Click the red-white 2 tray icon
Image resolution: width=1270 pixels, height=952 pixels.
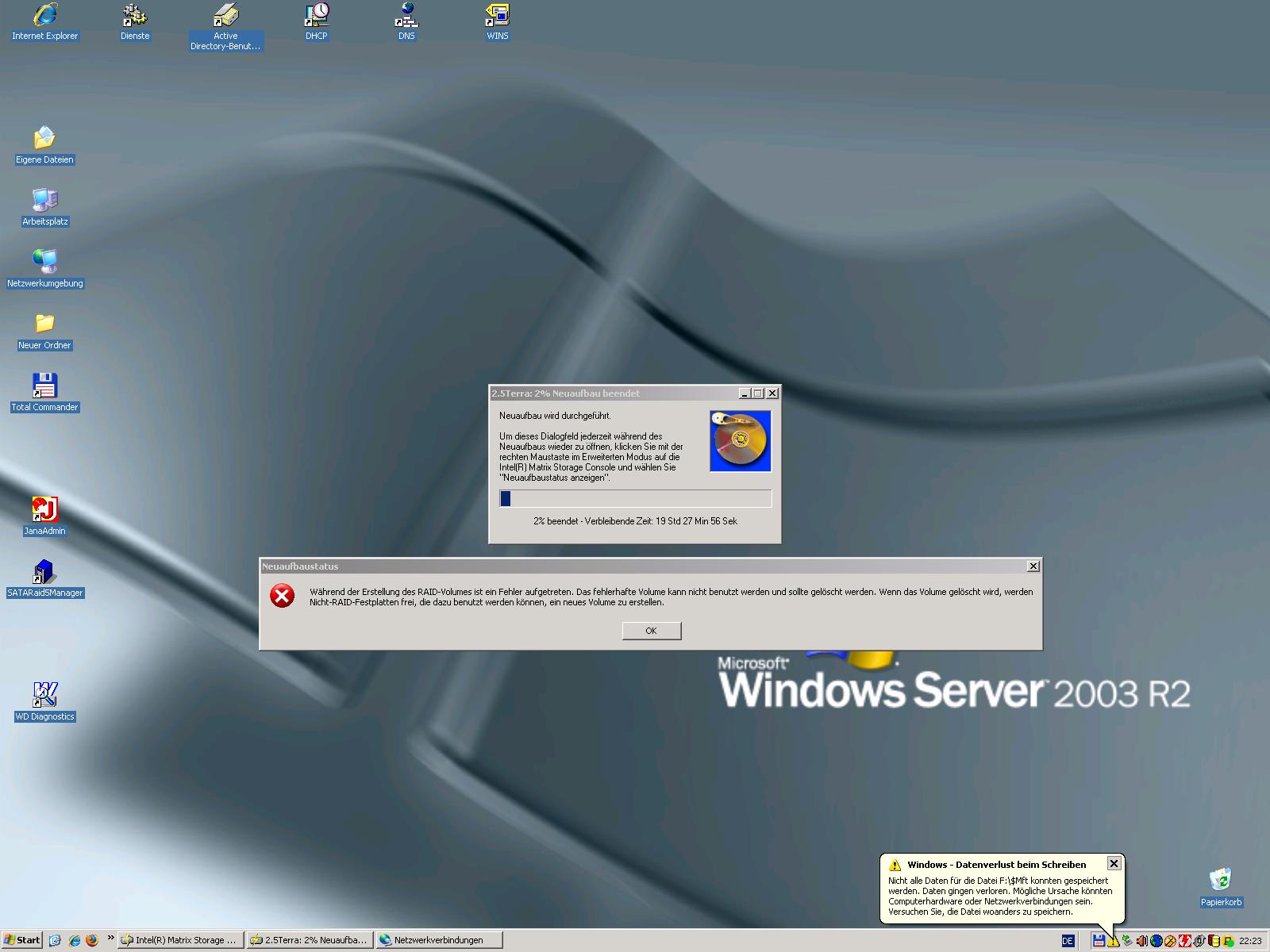1185,941
